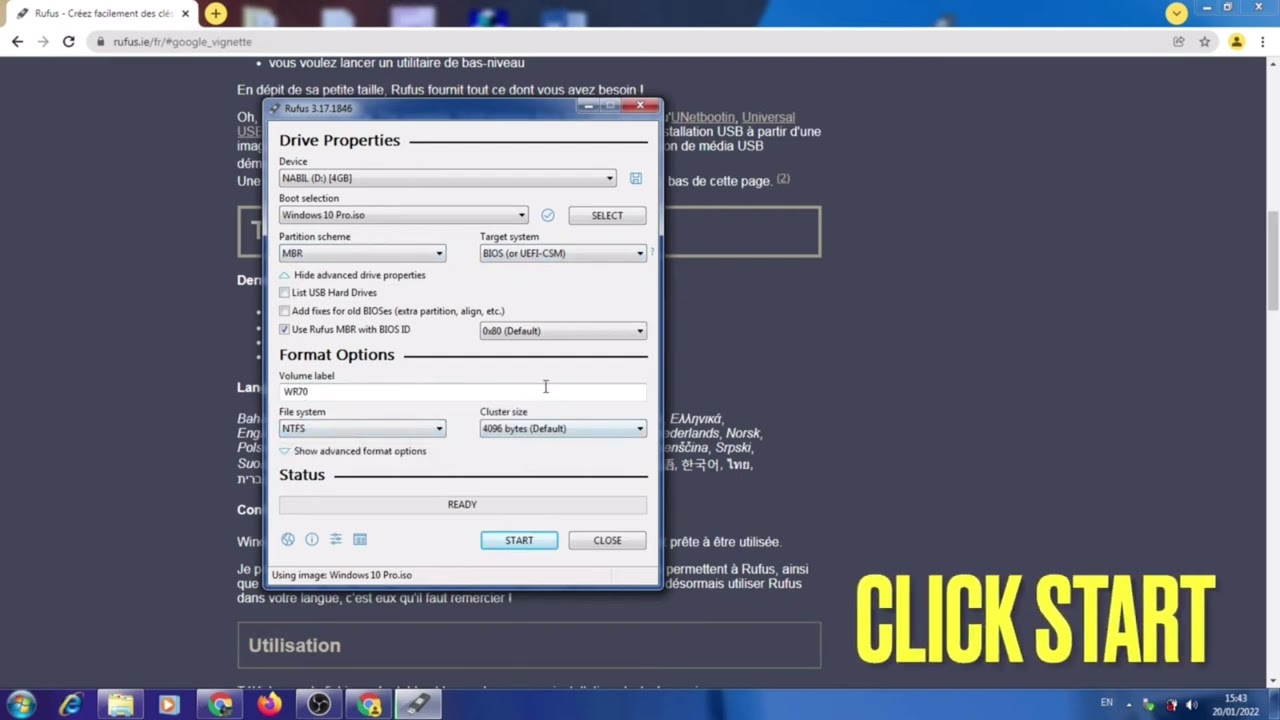
Task: Open File system NTFS dropdown
Action: pos(362,429)
